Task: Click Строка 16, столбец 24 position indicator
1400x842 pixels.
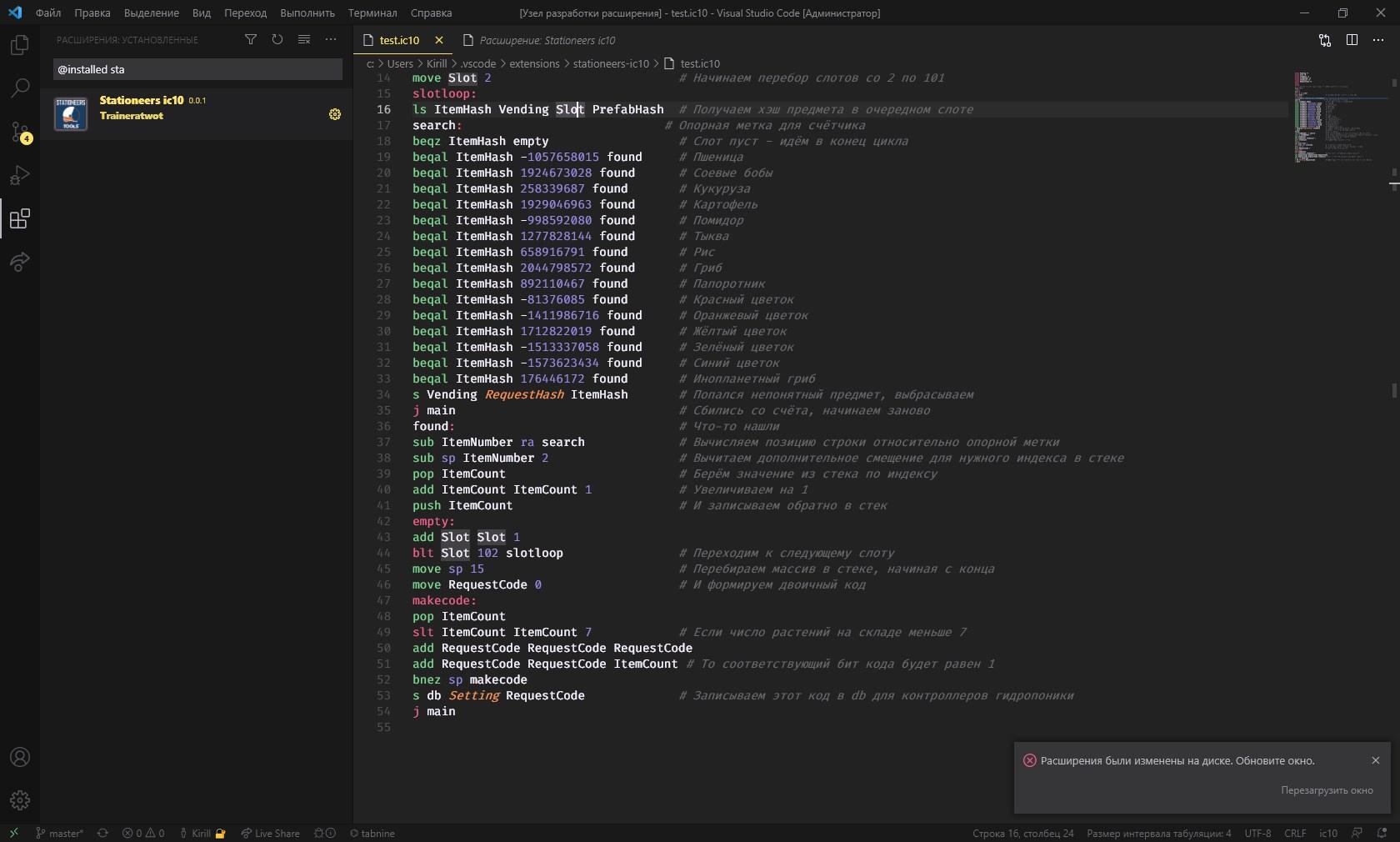Action: pos(1022,833)
